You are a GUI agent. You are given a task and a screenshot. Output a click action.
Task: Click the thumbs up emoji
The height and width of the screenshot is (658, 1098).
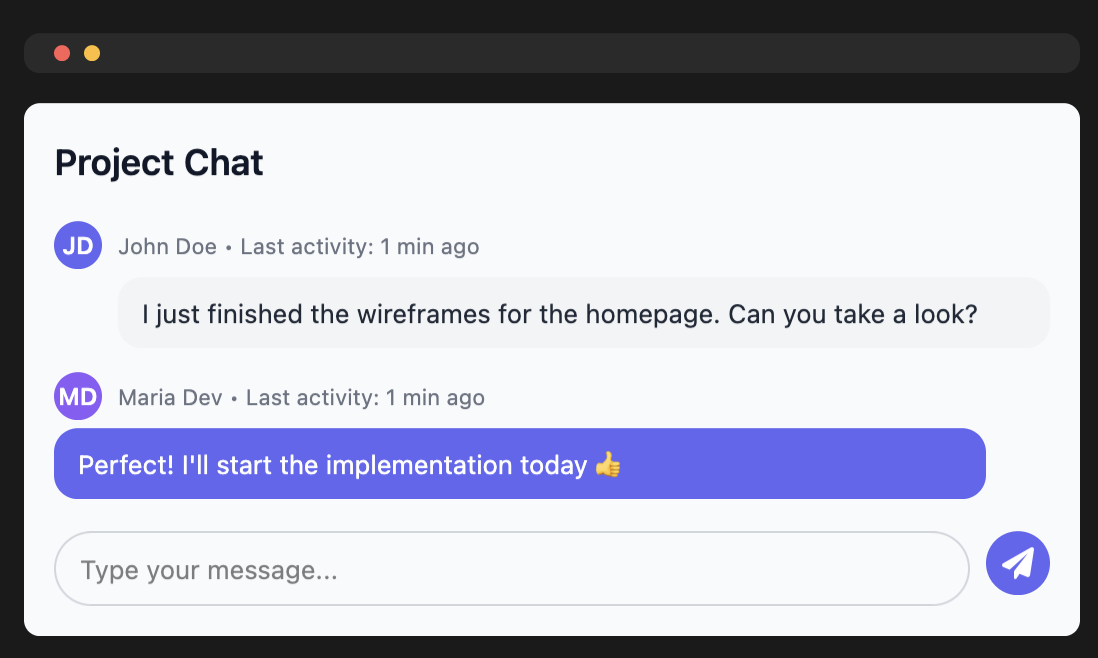tap(608, 464)
